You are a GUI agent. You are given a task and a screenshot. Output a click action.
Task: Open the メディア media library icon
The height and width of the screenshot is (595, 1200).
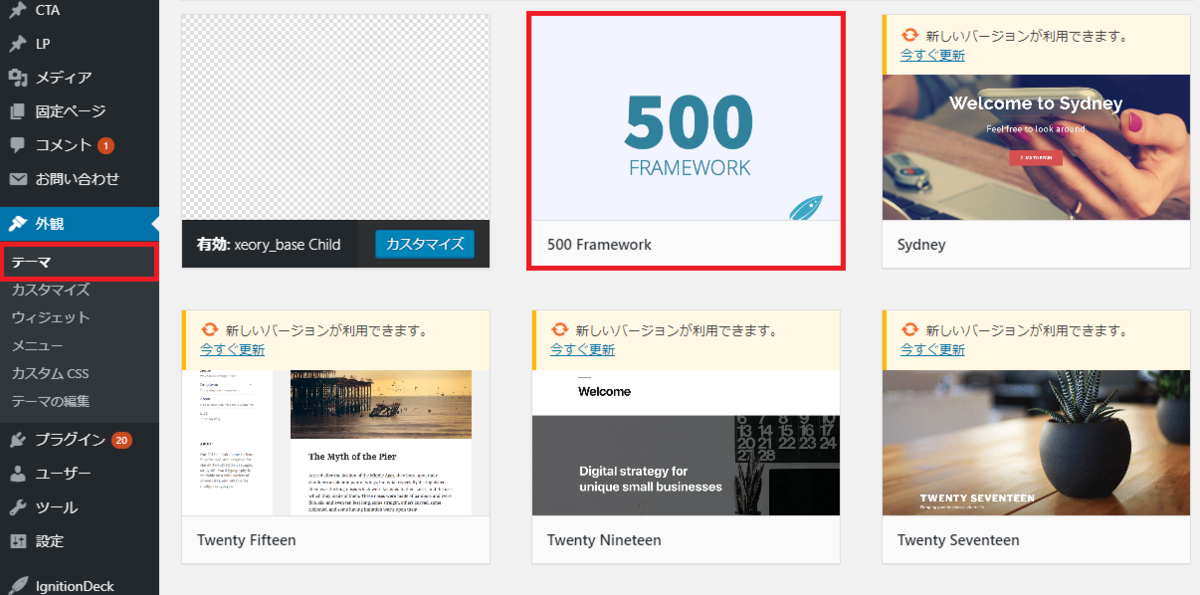click(x=17, y=78)
